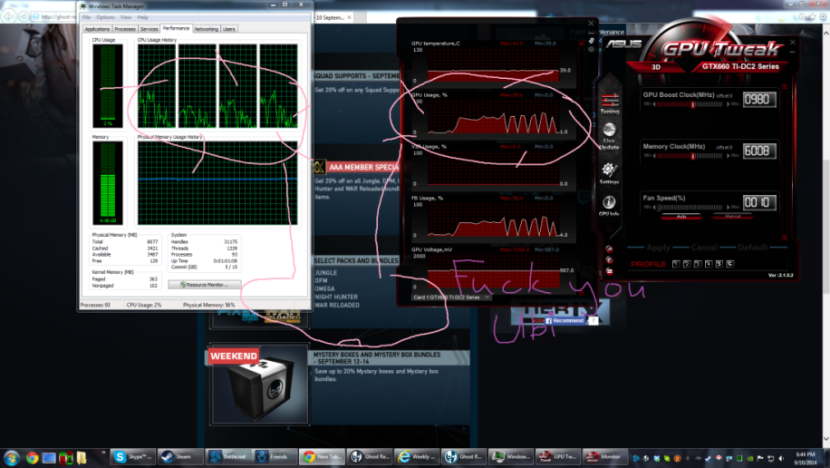Open the GPU Info panel
This screenshot has height=468, width=830.
point(609,205)
